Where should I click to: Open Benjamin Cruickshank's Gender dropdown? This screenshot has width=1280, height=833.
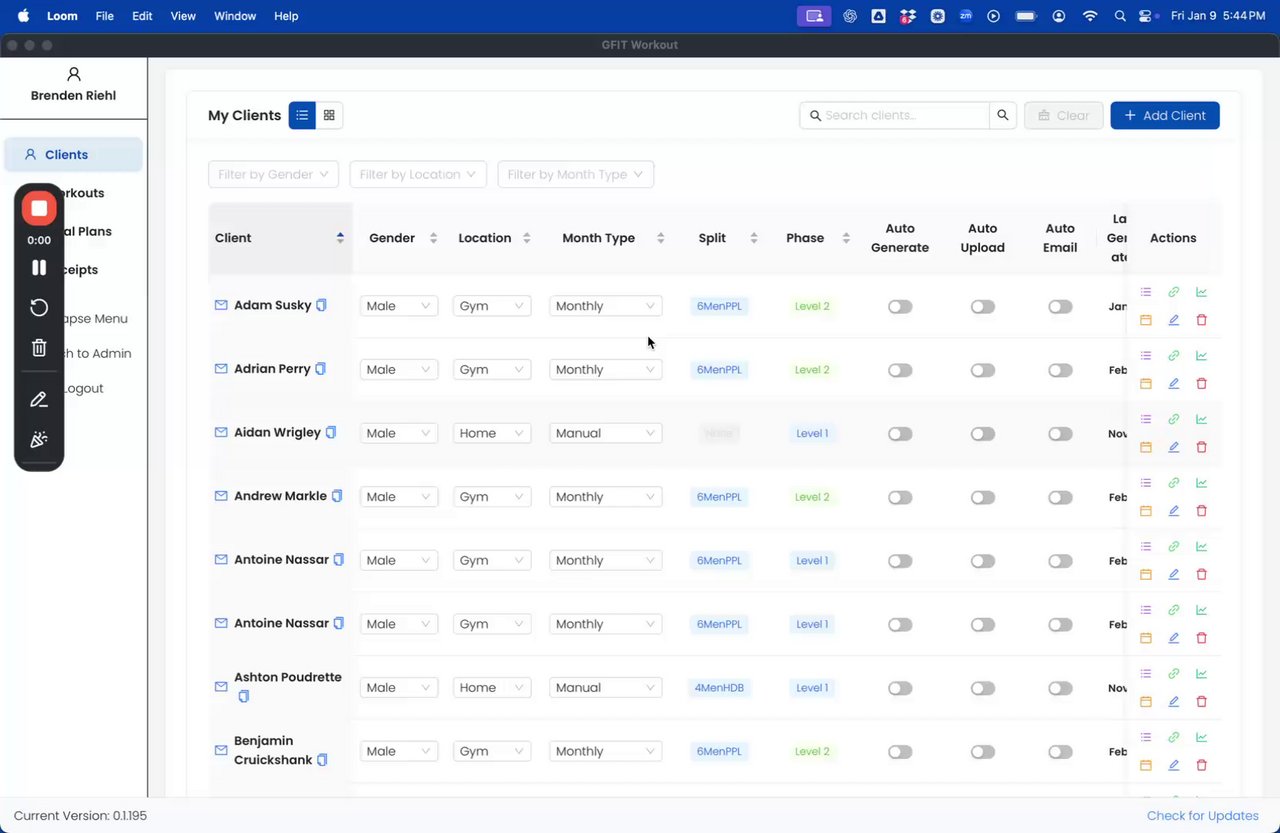click(398, 751)
